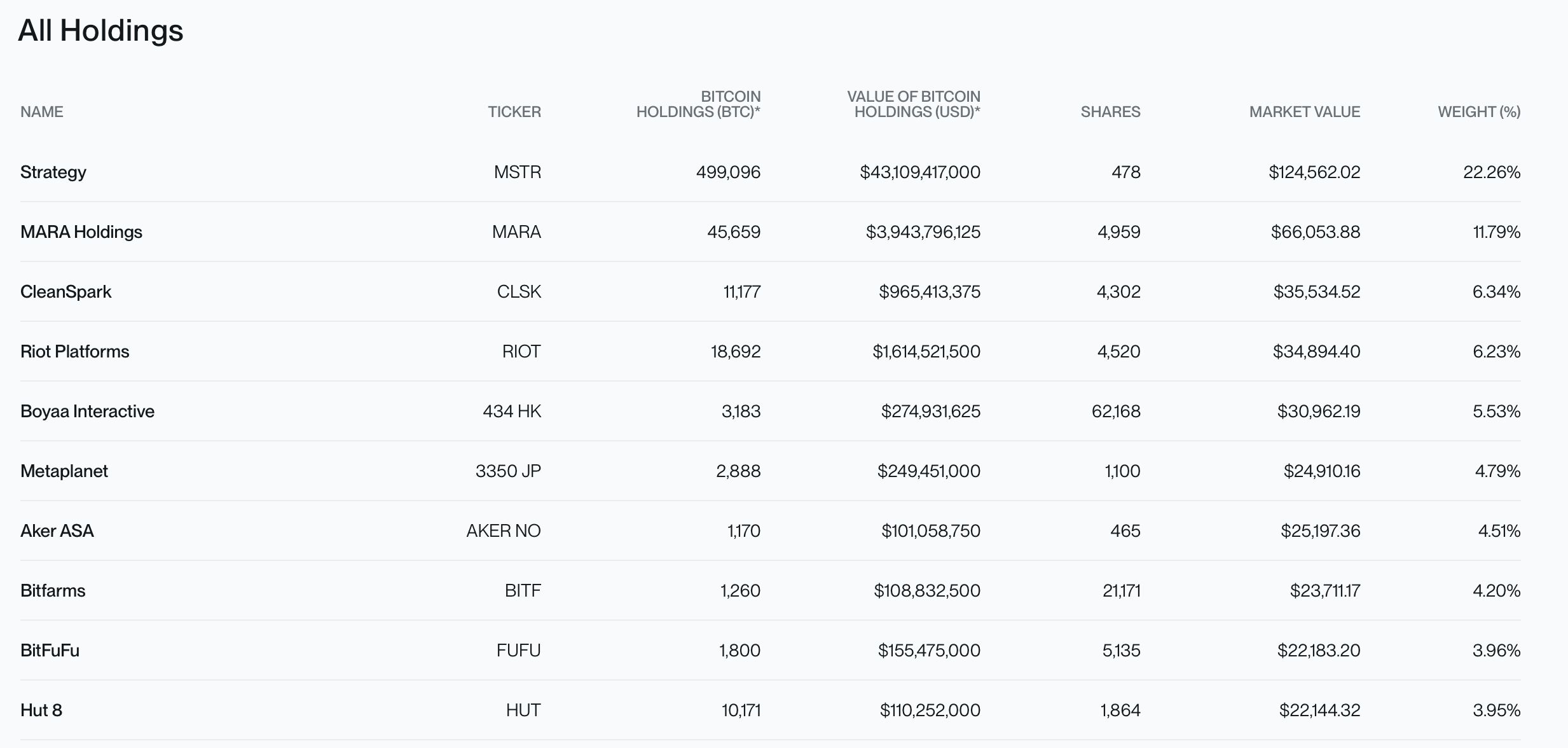Select the Strategy holding name
This screenshot has width=1568, height=748.
click(53, 172)
